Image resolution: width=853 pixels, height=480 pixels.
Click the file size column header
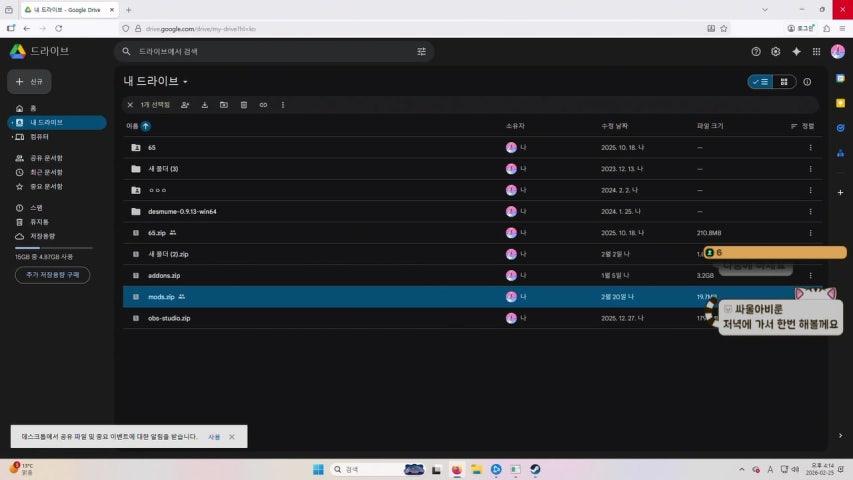tap(710, 126)
